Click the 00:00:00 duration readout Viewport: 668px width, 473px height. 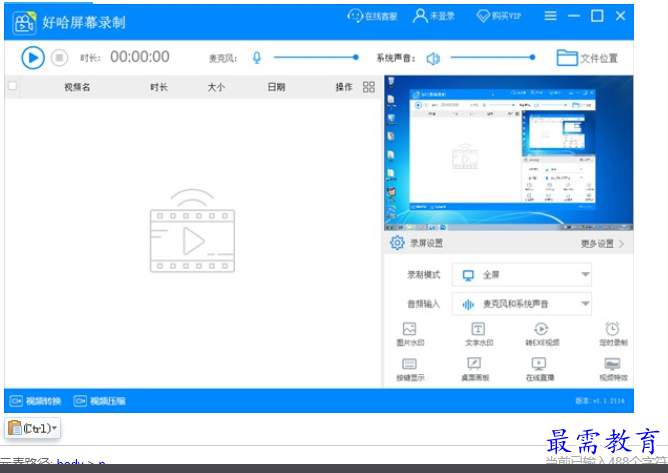[140, 57]
